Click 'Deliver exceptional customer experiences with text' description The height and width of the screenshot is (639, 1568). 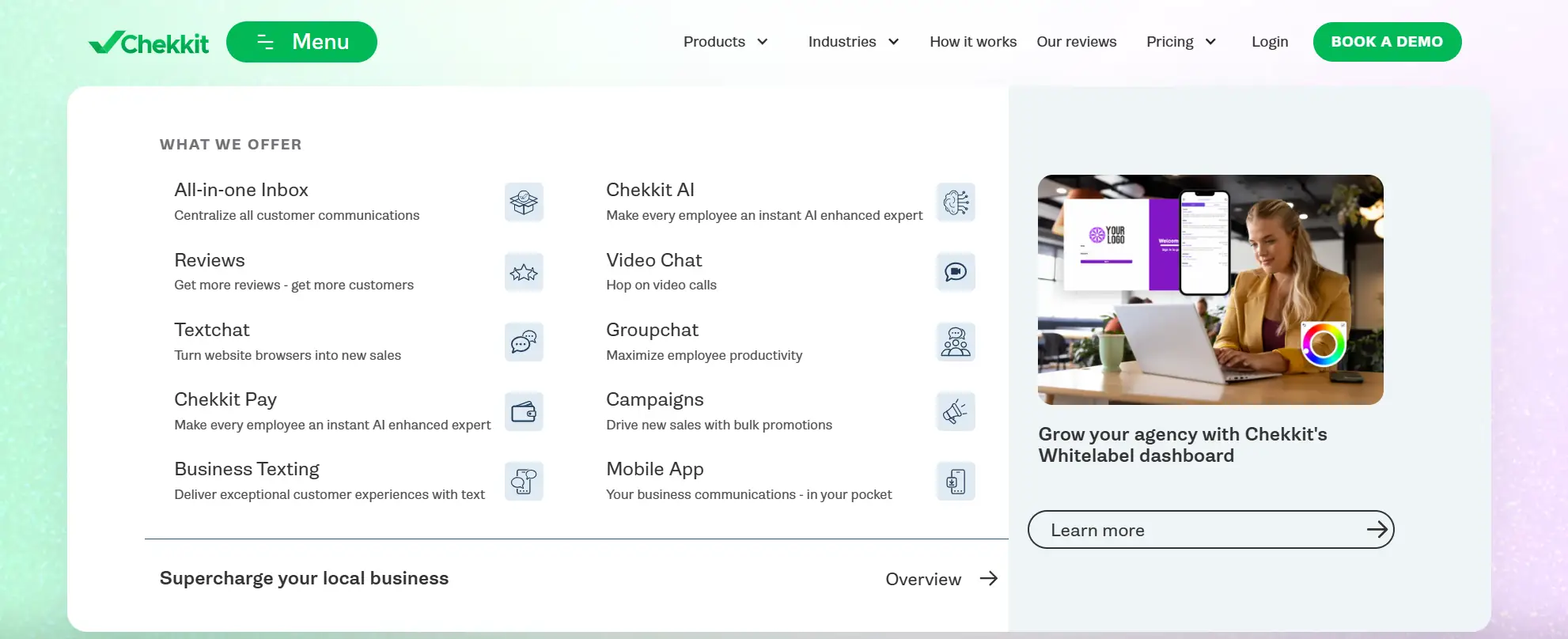[329, 494]
